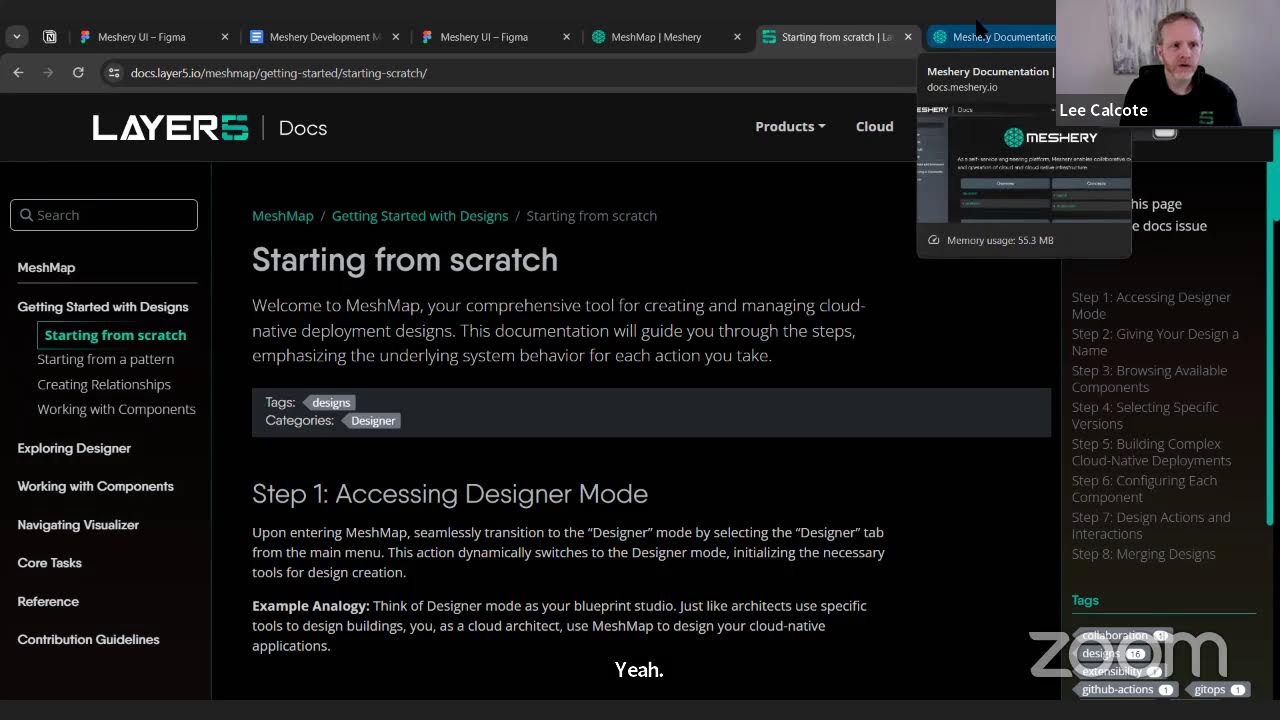Expand Getting Started with Designs sidebar section
The image size is (1280, 720).
pyautogui.click(x=103, y=307)
